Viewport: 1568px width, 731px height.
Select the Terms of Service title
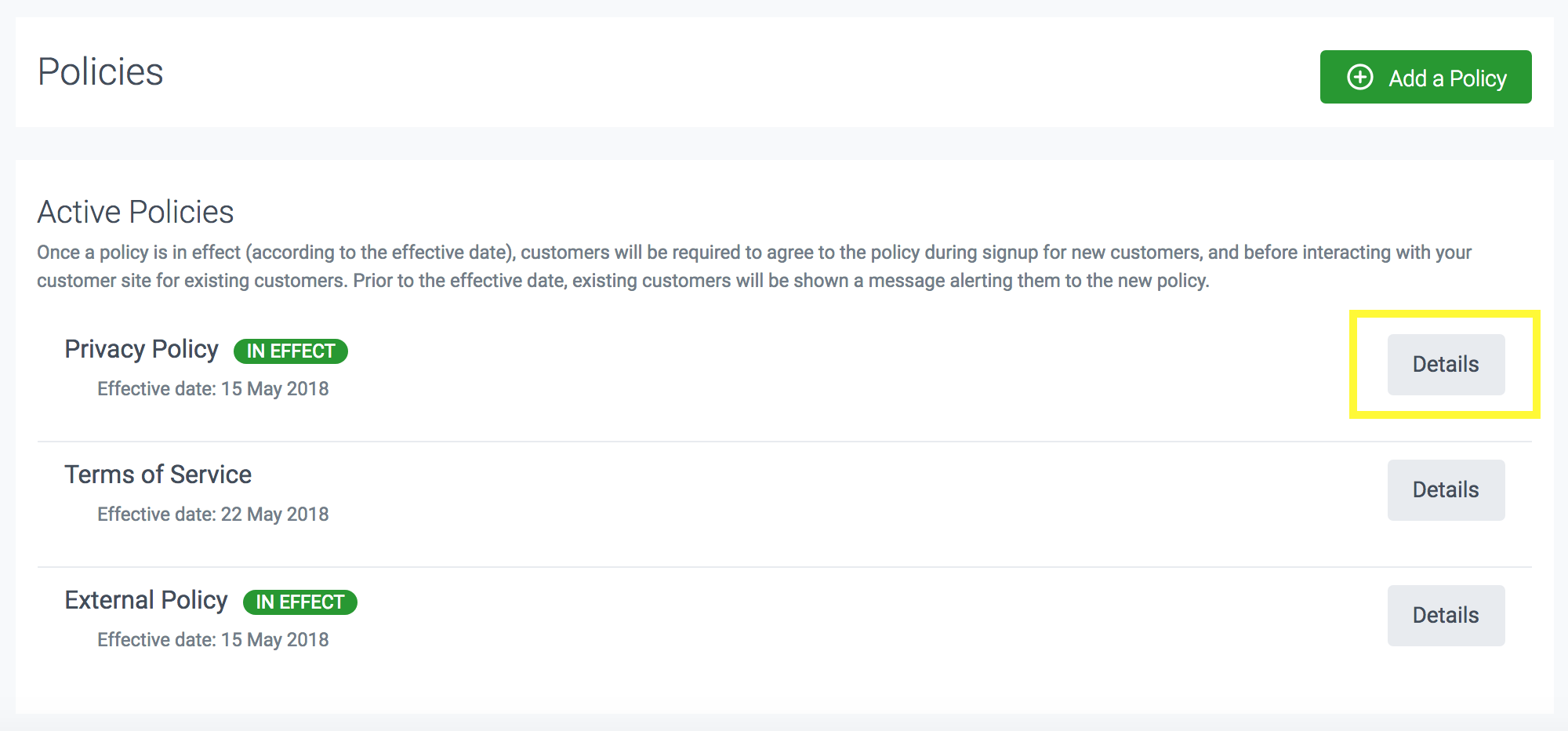[x=158, y=475]
